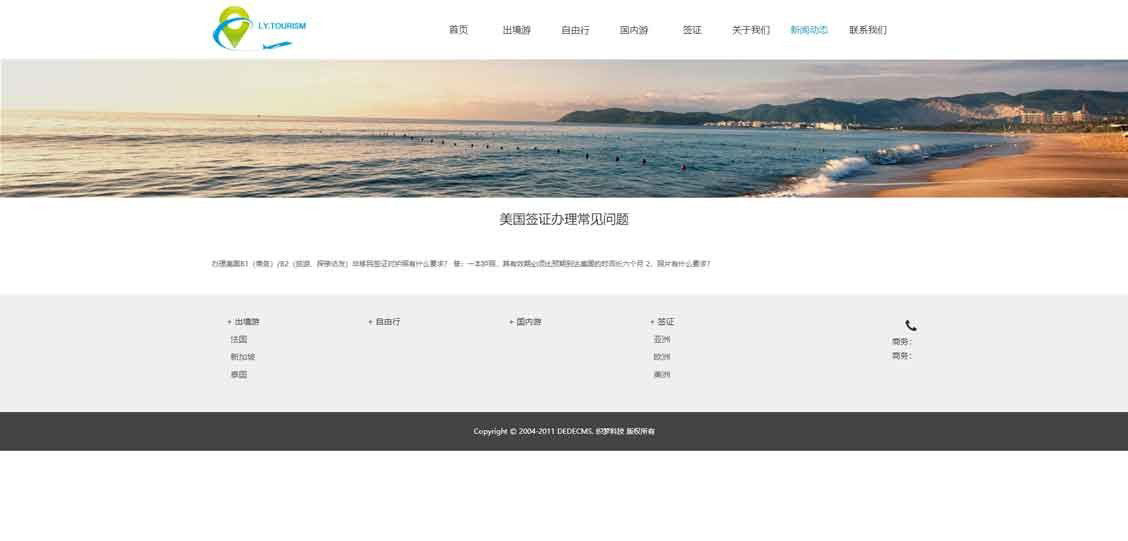1128x541 pixels.
Task: Open the 新加坡 footer link
Action: [242, 357]
